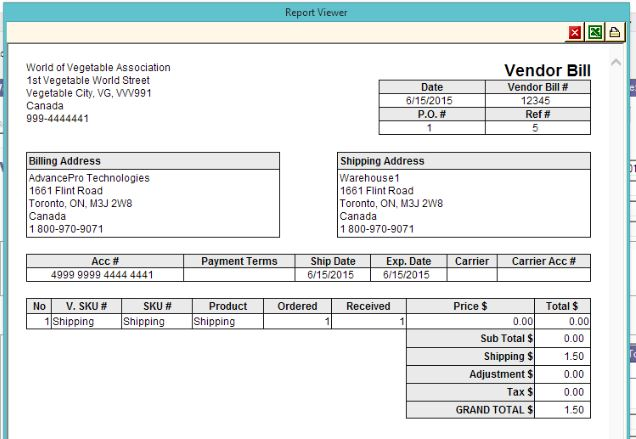Click the Billing Address header
The height and width of the screenshot is (439, 636).
tap(66, 161)
